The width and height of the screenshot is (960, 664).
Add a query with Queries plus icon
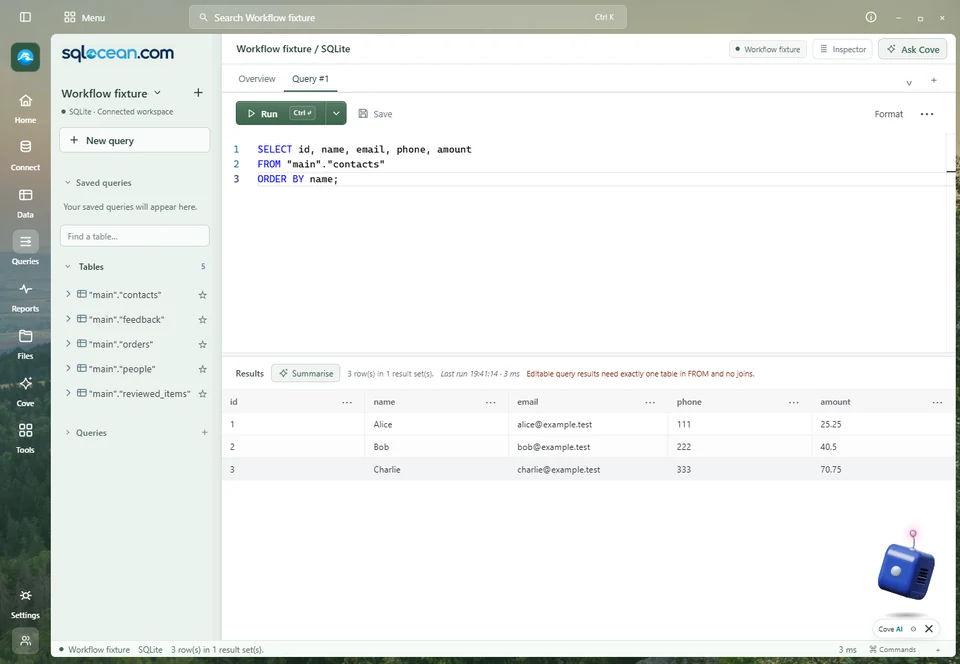click(x=204, y=433)
